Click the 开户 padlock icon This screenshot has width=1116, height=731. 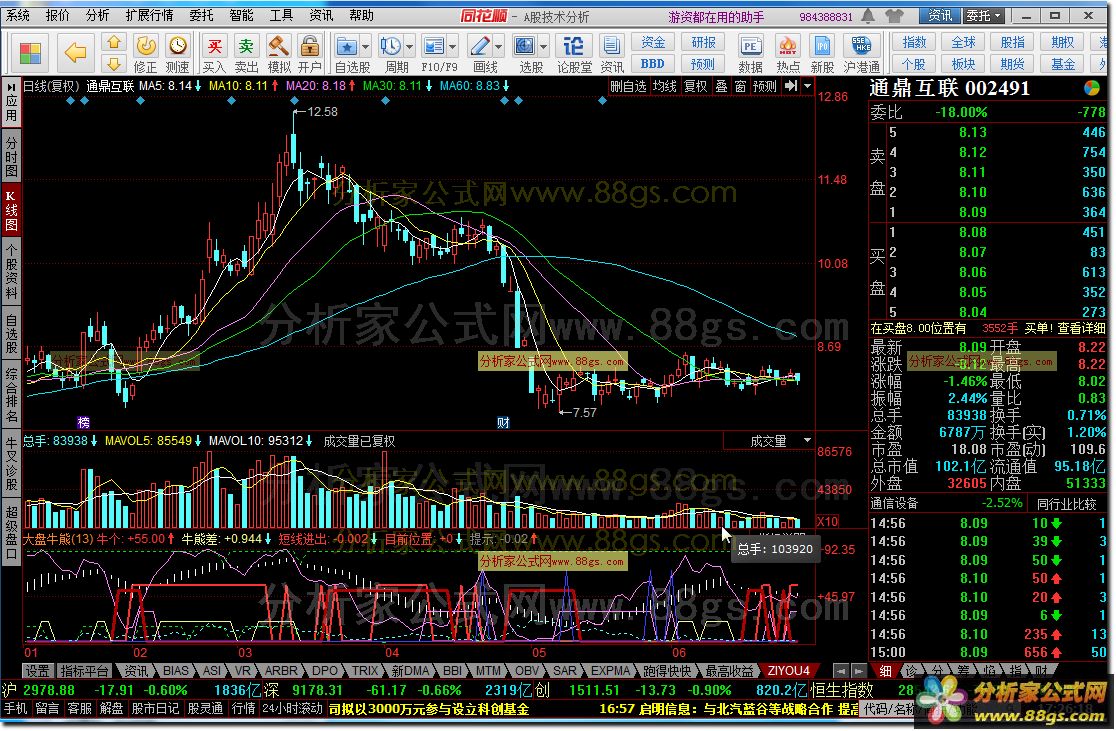click(x=310, y=46)
